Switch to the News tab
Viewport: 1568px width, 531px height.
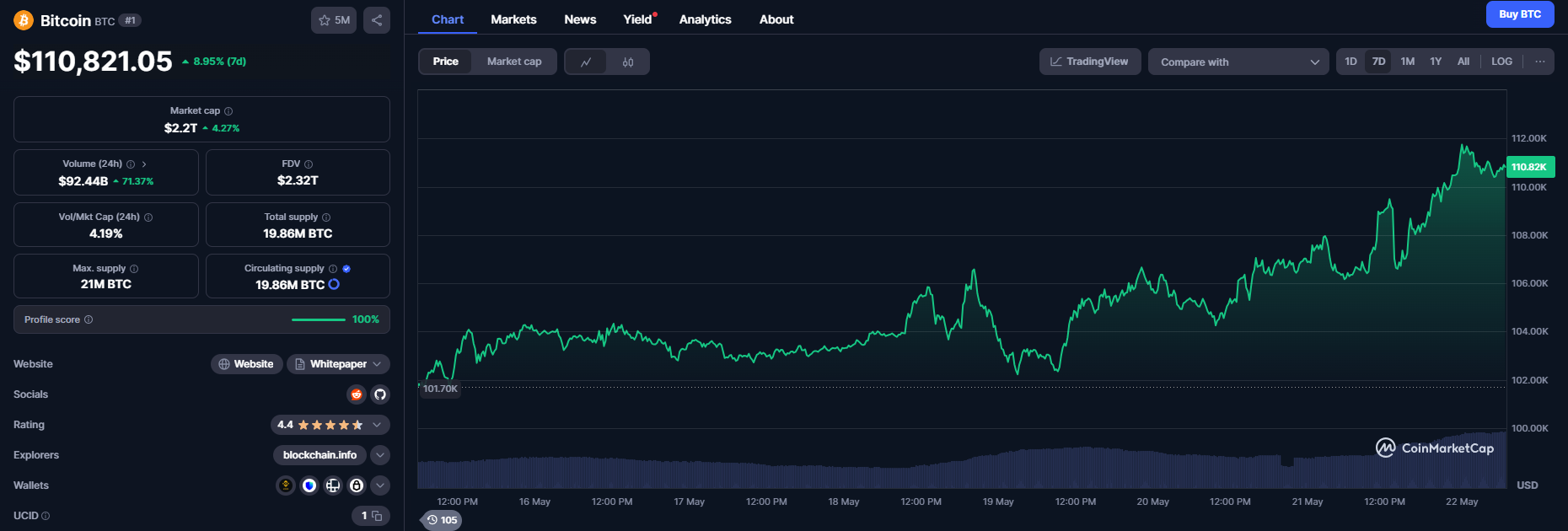click(x=580, y=19)
